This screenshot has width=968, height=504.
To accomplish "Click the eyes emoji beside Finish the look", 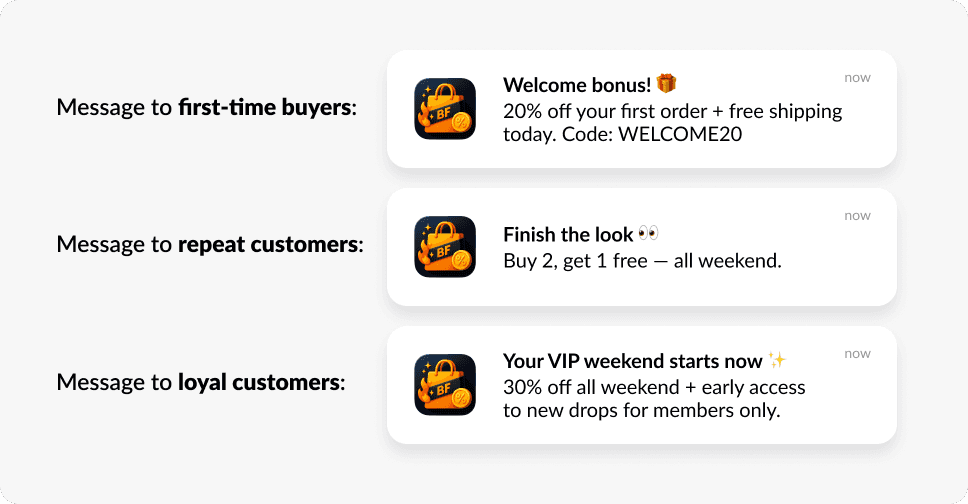I will [648, 235].
